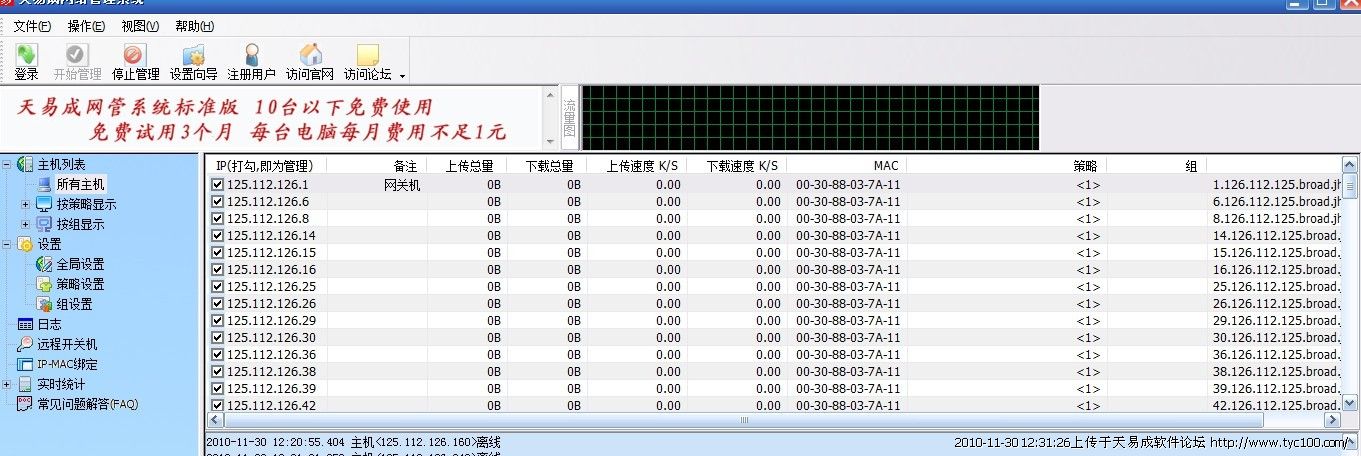Select row 125.112.126.39

pyautogui.click(x=773, y=388)
